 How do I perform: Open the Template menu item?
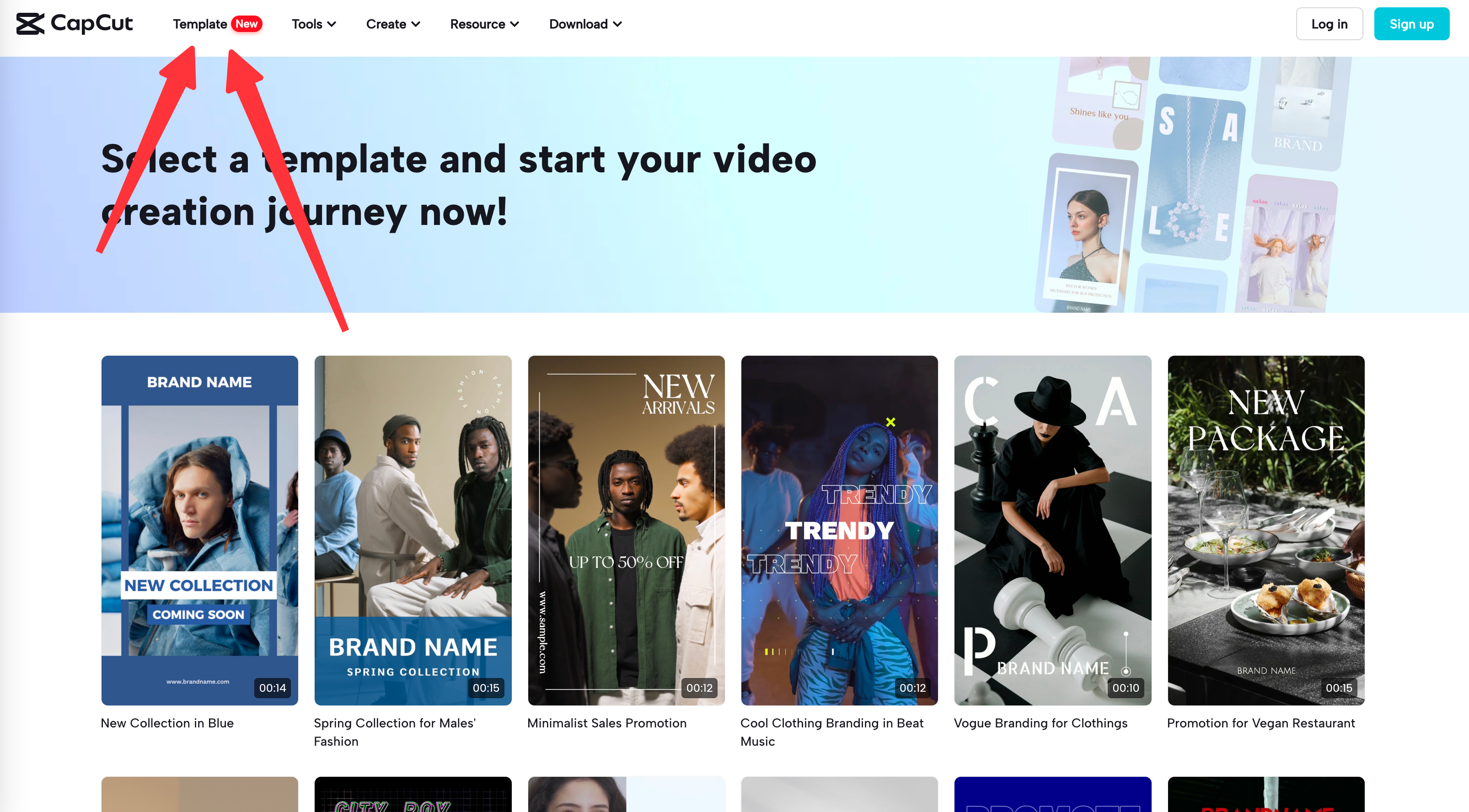click(x=199, y=24)
